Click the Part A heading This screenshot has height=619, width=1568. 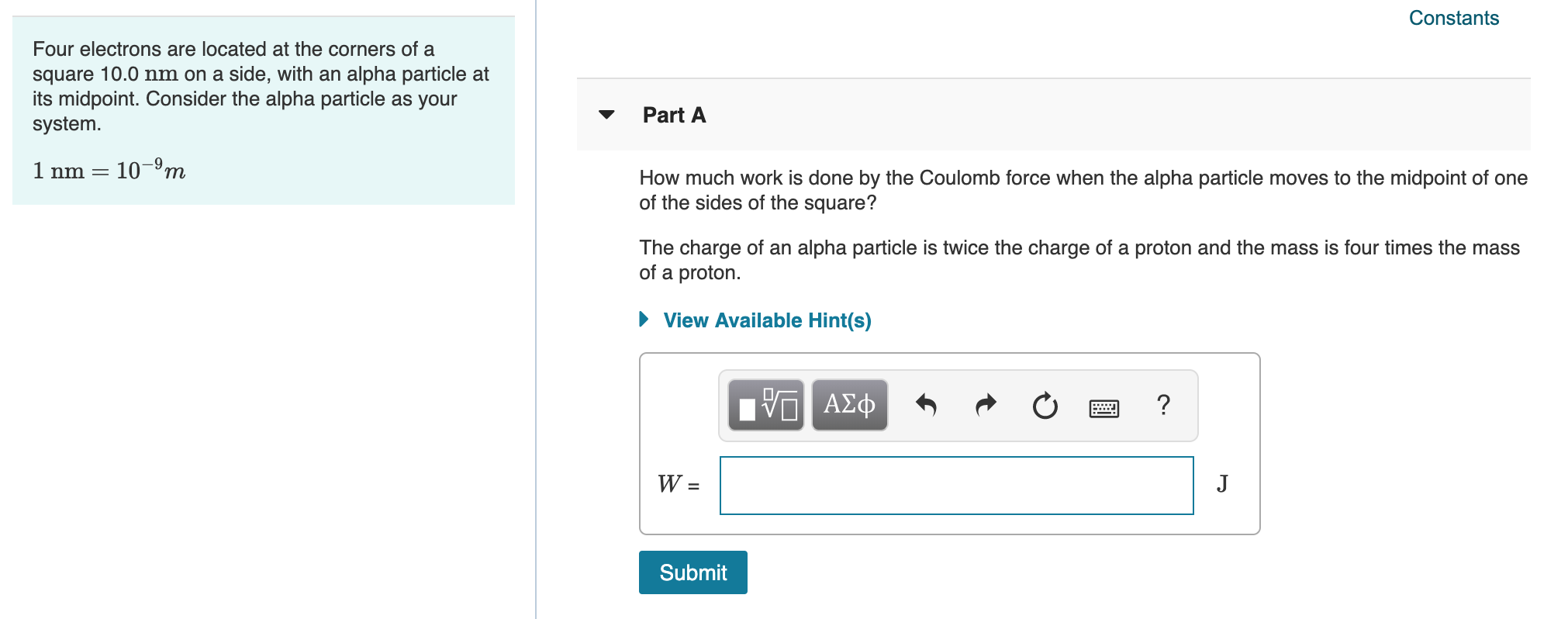(x=672, y=115)
